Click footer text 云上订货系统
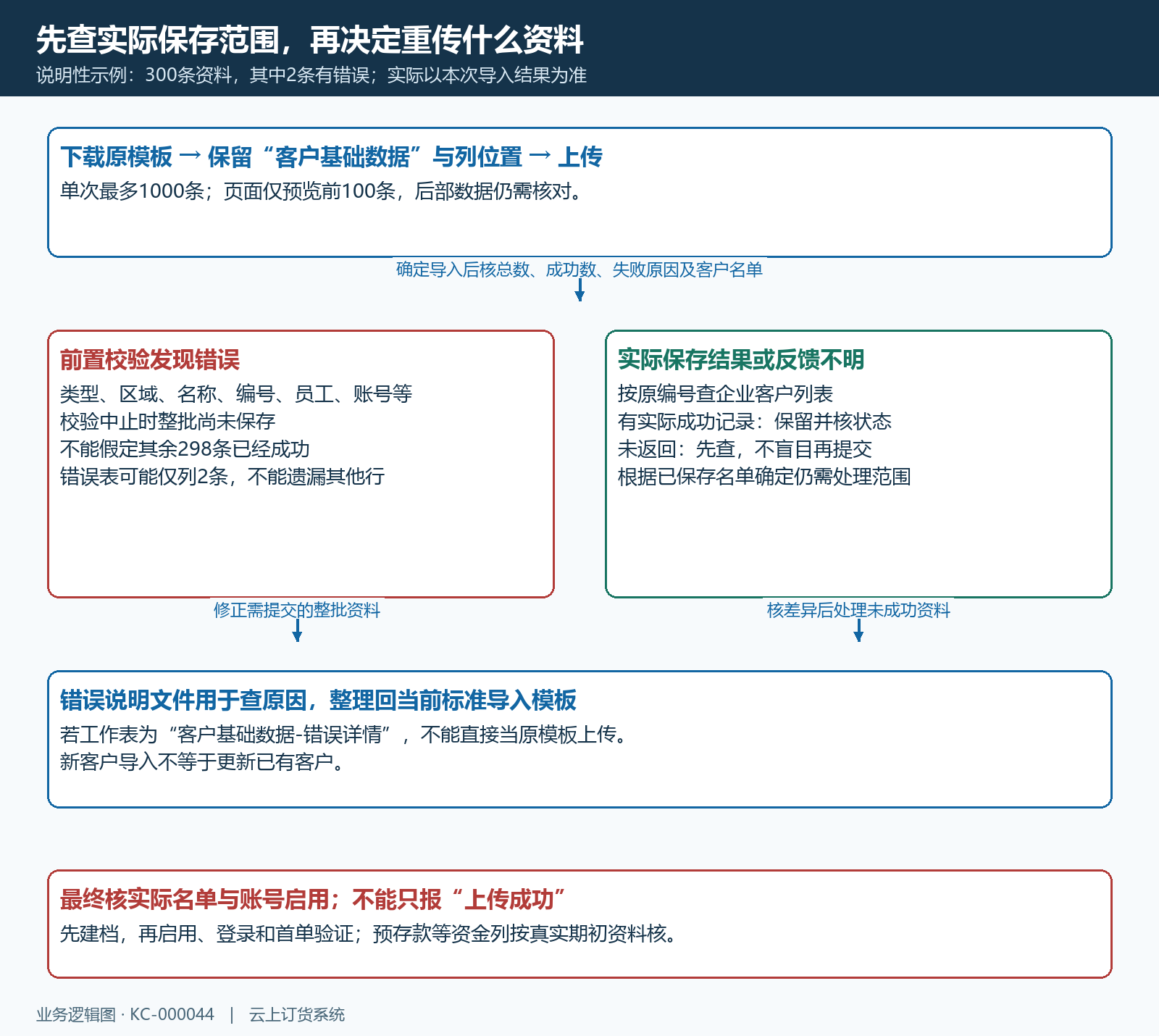The height and width of the screenshot is (1036, 1159). [x=297, y=1015]
